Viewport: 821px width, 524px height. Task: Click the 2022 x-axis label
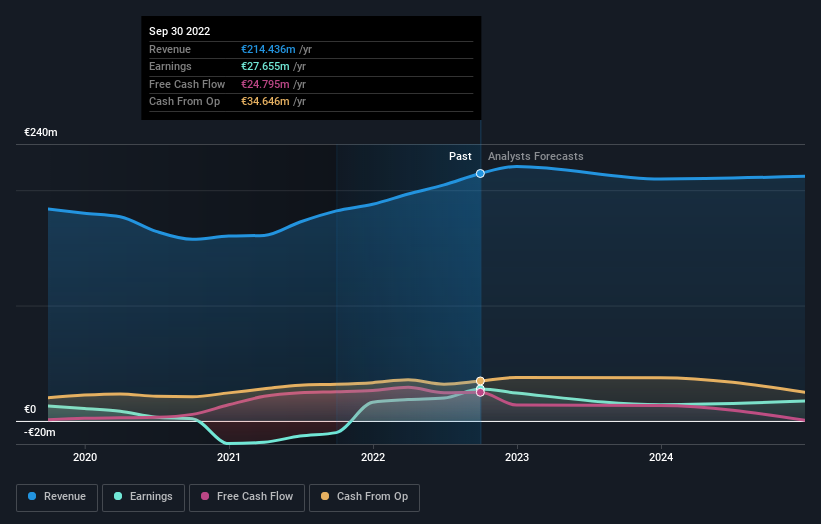(x=373, y=458)
